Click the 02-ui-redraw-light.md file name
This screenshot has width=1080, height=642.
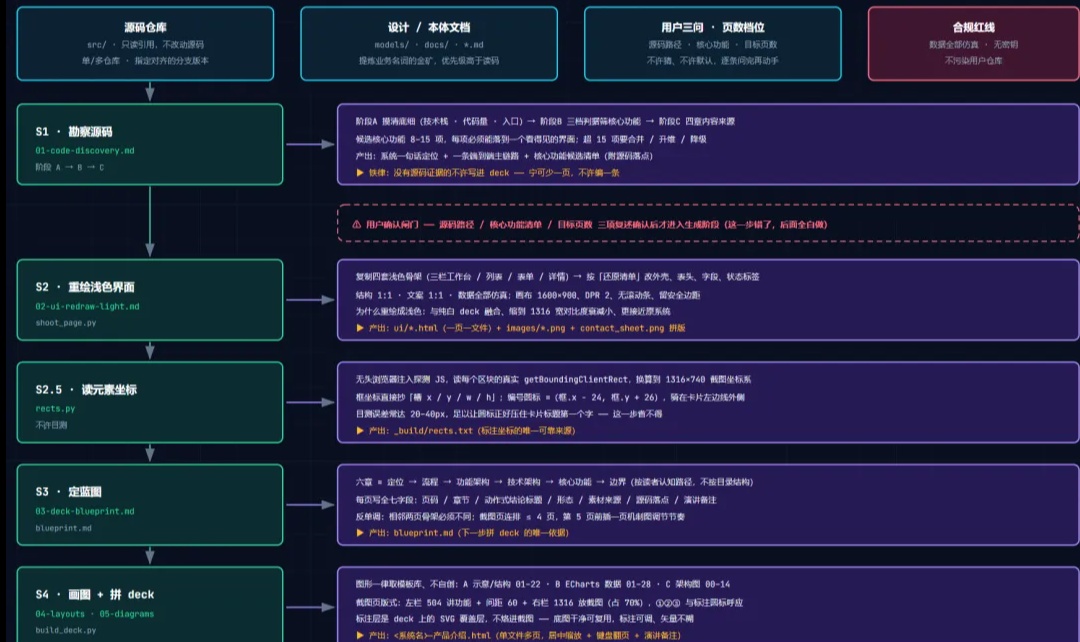[87, 306]
